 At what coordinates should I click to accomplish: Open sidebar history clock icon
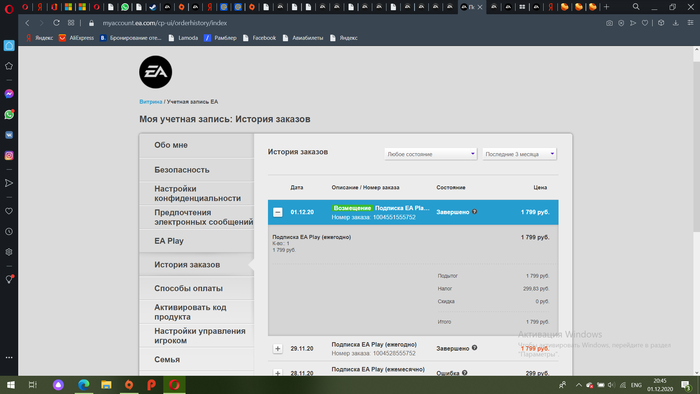[x=9, y=232]
